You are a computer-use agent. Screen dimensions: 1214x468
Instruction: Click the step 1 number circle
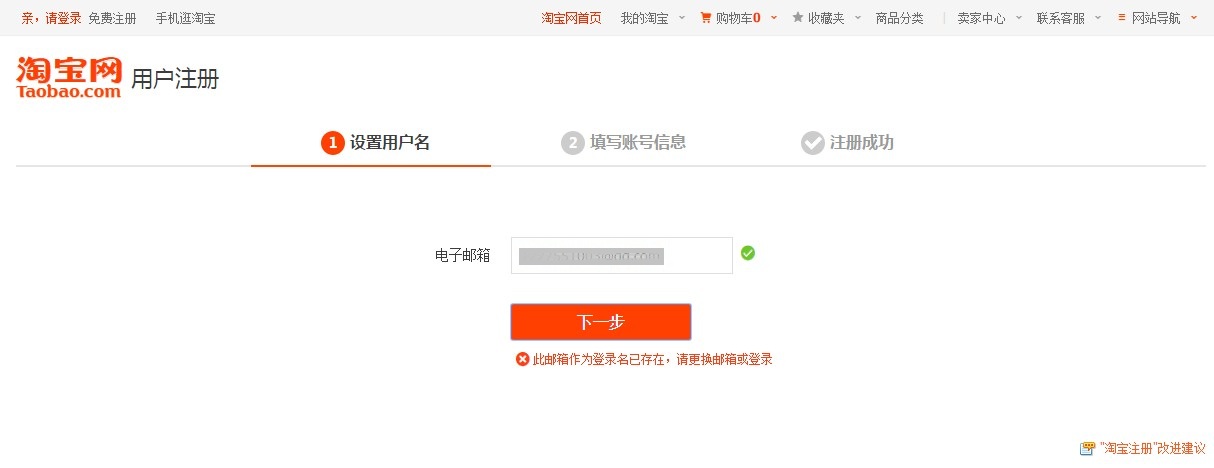[332, 143]
